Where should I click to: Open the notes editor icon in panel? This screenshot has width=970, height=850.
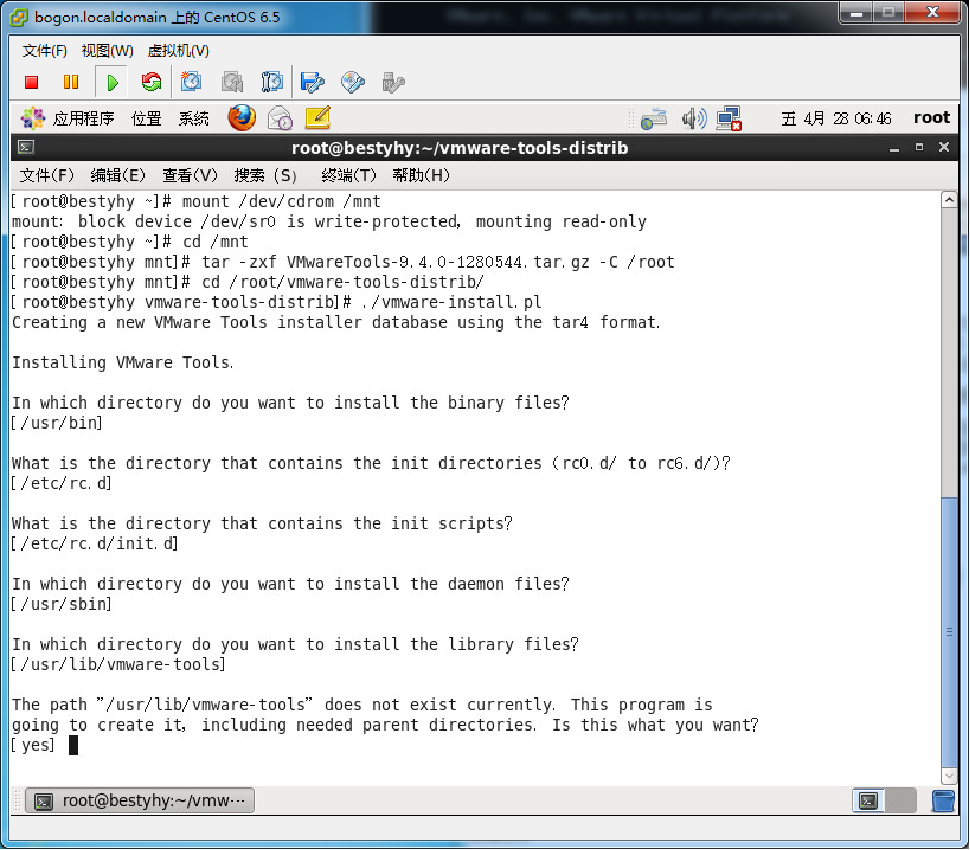tap(319, 118)
